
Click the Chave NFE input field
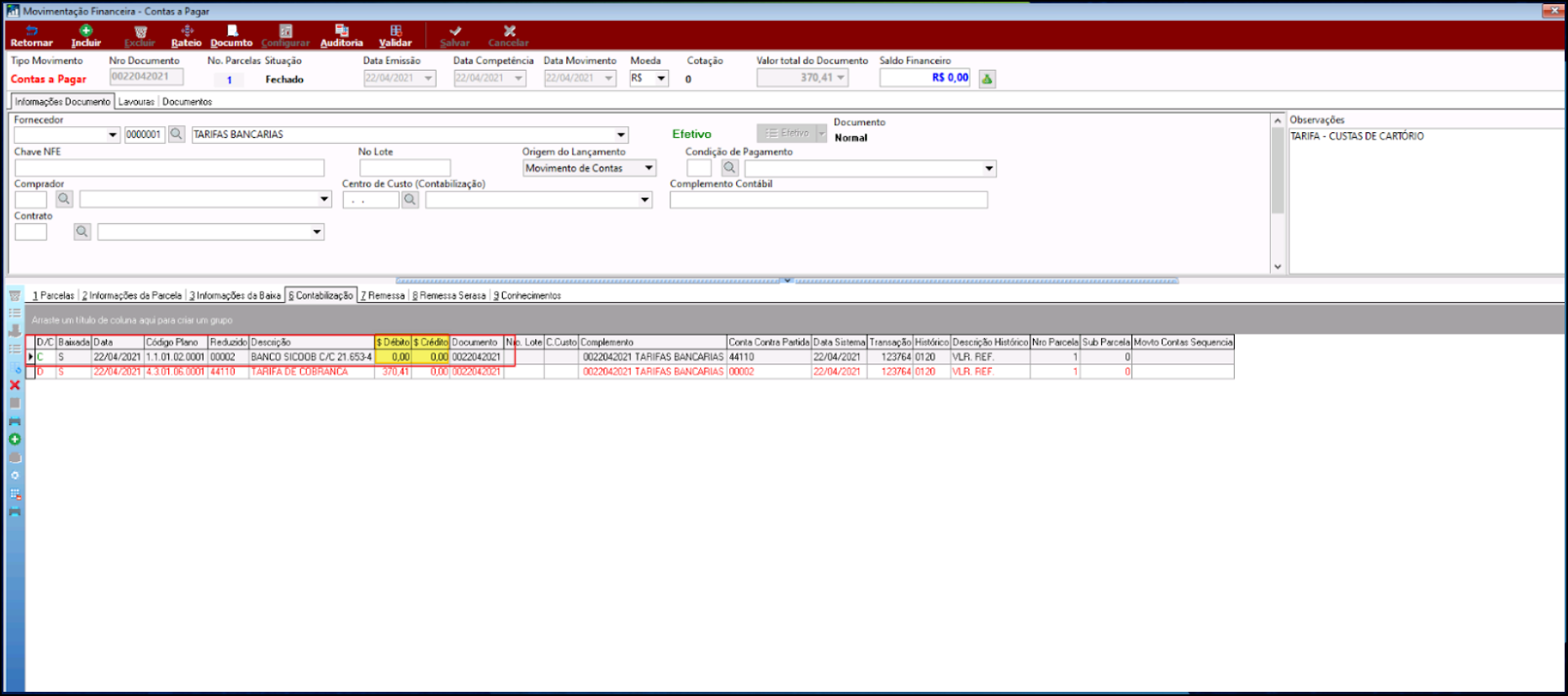click(169, 168)
